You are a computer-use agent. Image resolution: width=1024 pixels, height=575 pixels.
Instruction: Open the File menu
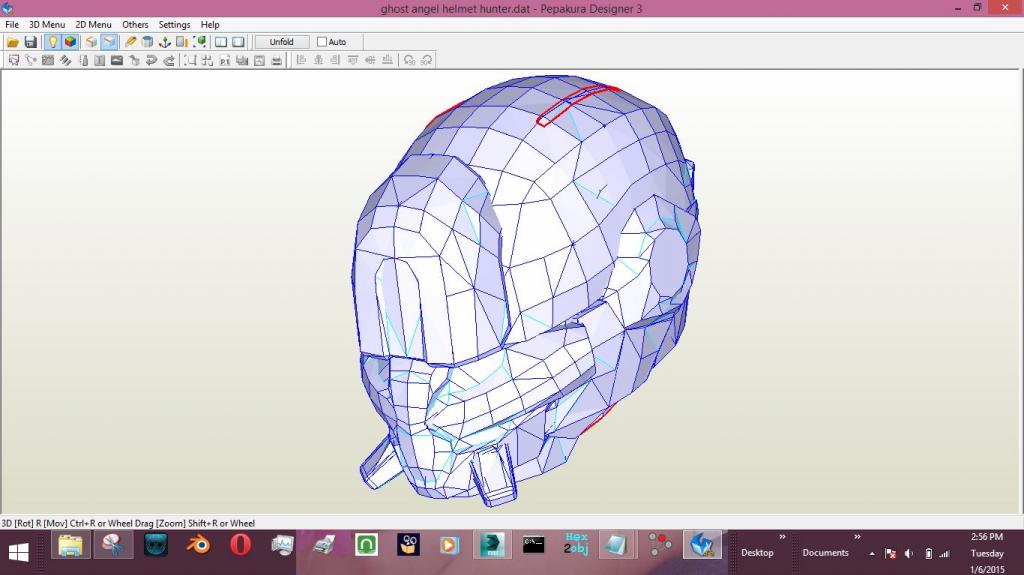(12, 25)
